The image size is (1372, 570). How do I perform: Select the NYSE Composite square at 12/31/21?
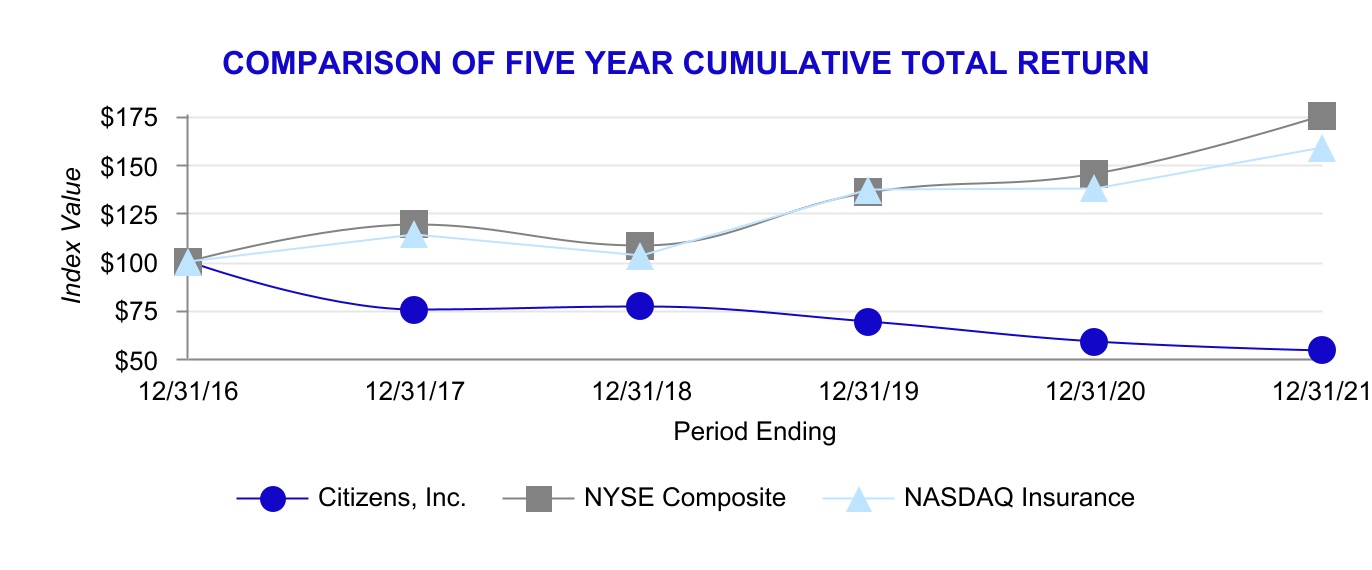[x=1321, y=116]
